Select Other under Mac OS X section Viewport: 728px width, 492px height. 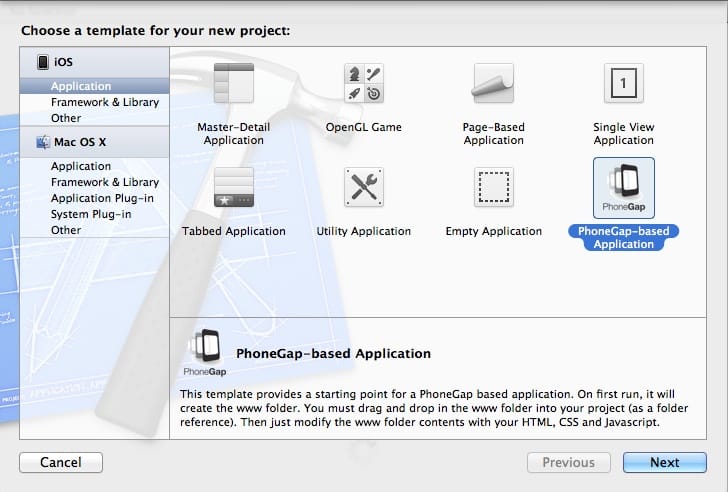click(94, 230)
